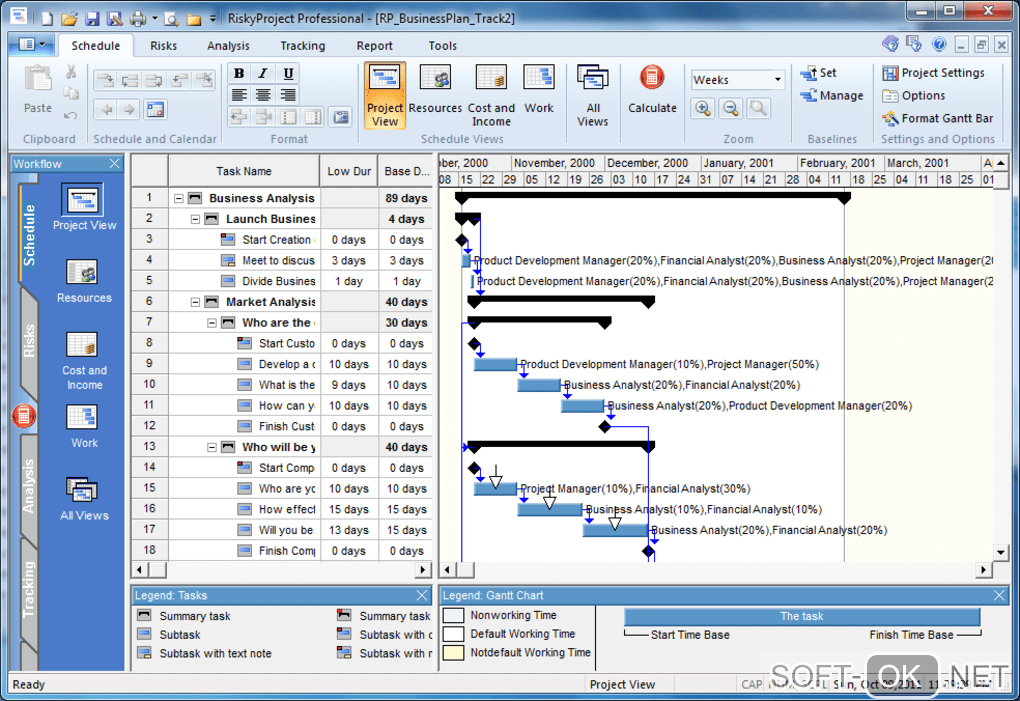Close the Legend: Tasks panel

422,595
